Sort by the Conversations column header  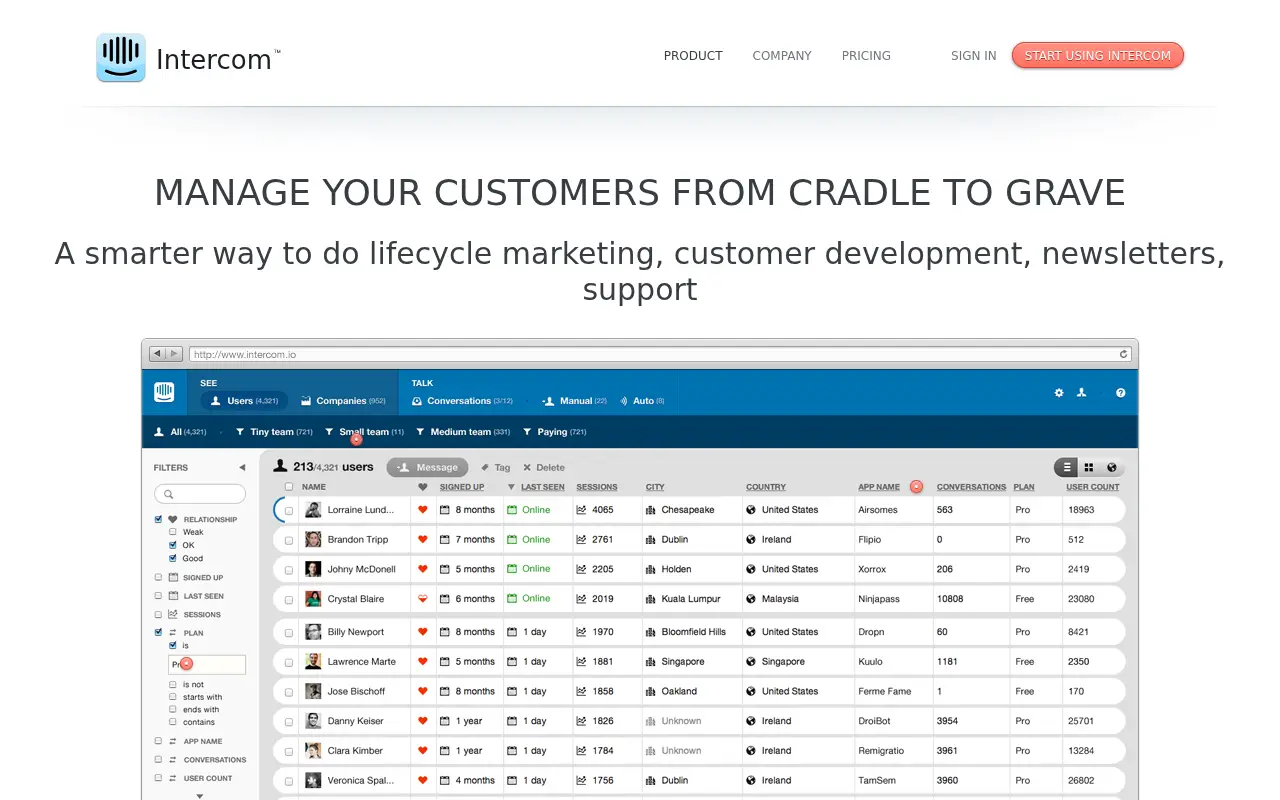971,487
